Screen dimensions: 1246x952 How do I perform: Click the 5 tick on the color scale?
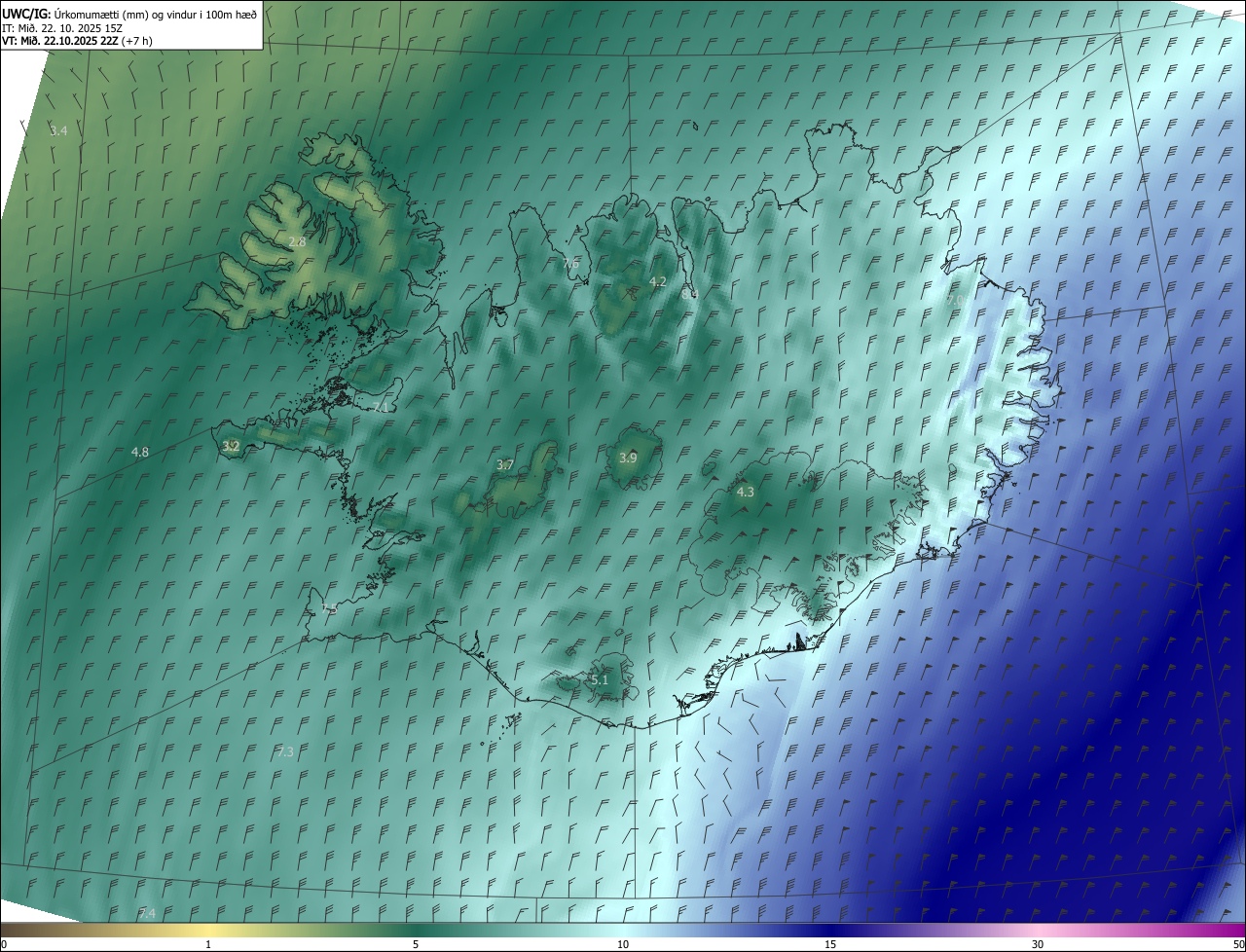pos(416,944)
